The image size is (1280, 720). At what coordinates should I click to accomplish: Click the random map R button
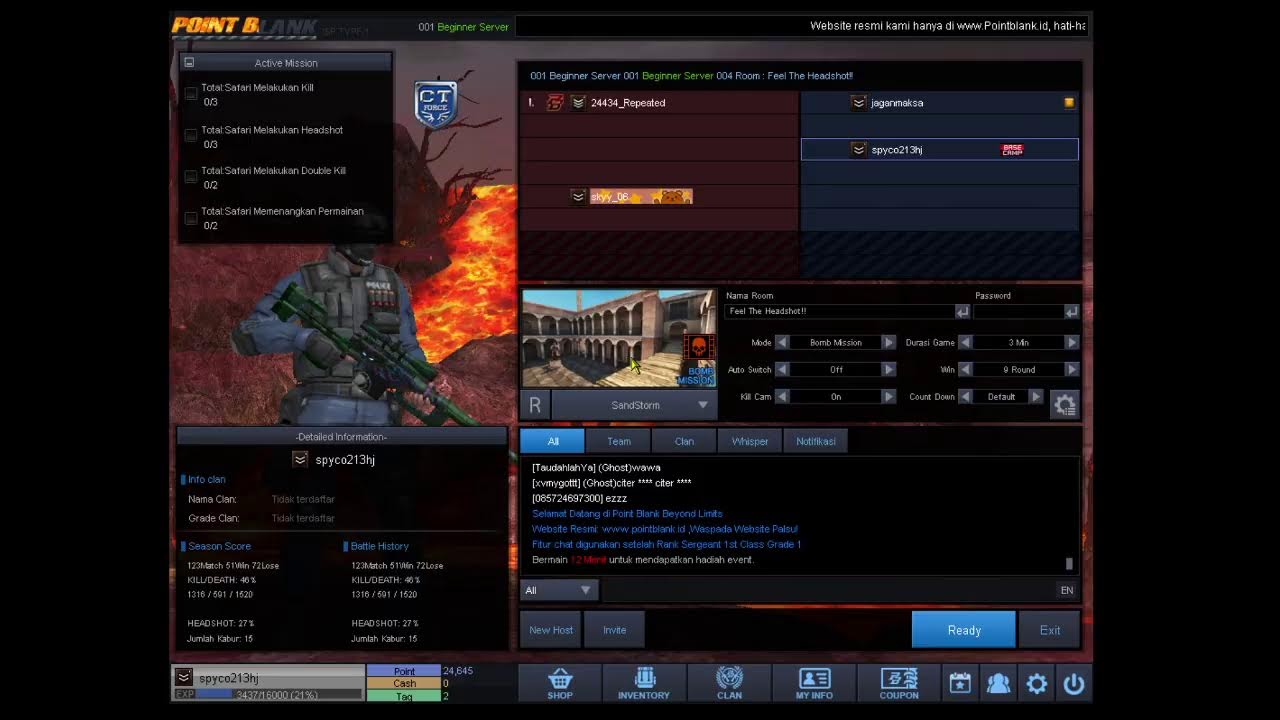[535, 405]
